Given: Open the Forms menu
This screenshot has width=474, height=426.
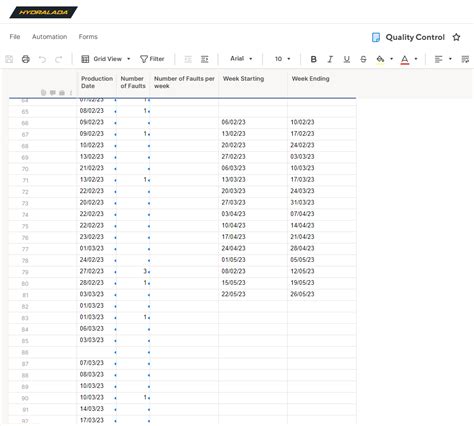Looking at the screenshot, I should (x=88, y=37).
